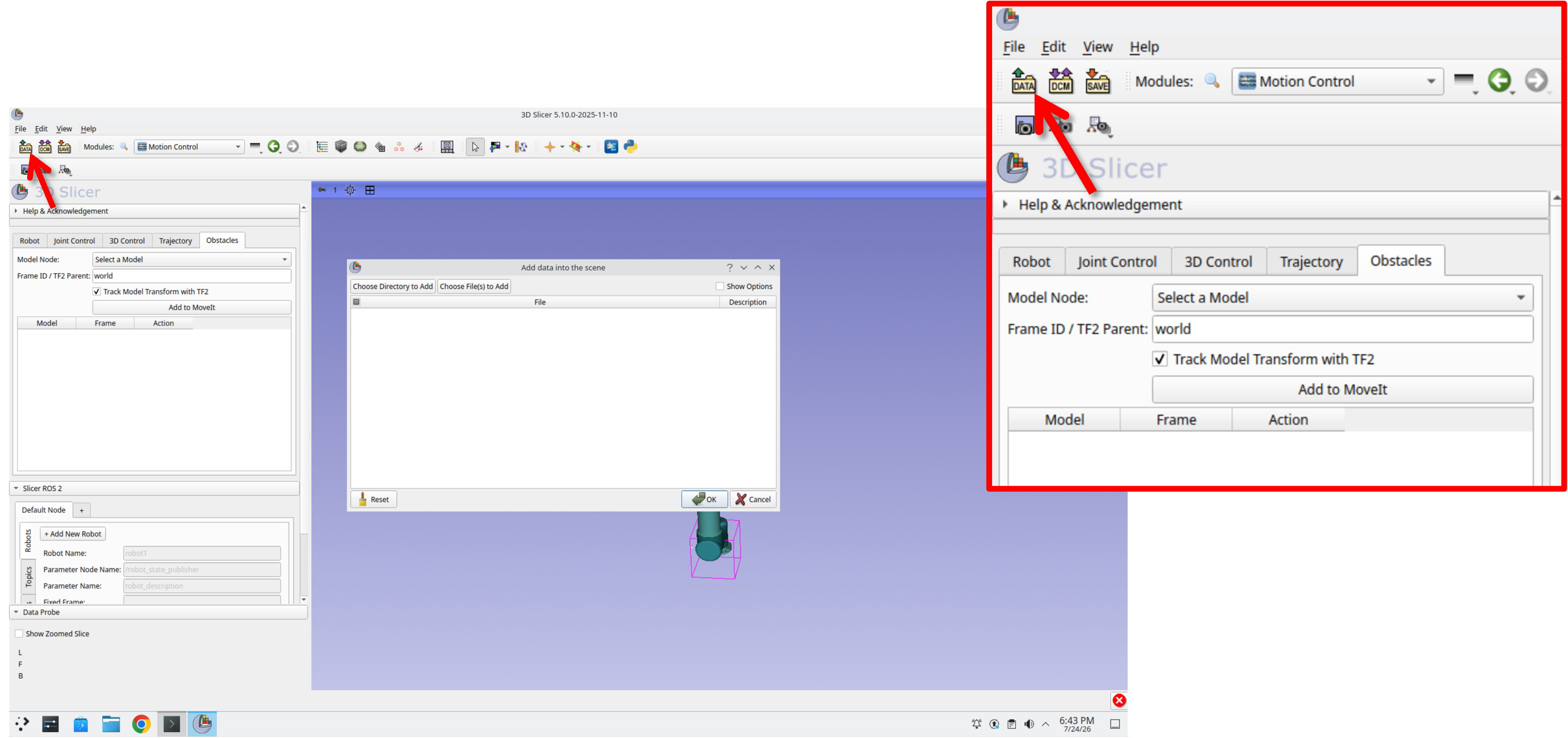
Task: Show hidden system tray icons arrow
Action: (1046, 724)
